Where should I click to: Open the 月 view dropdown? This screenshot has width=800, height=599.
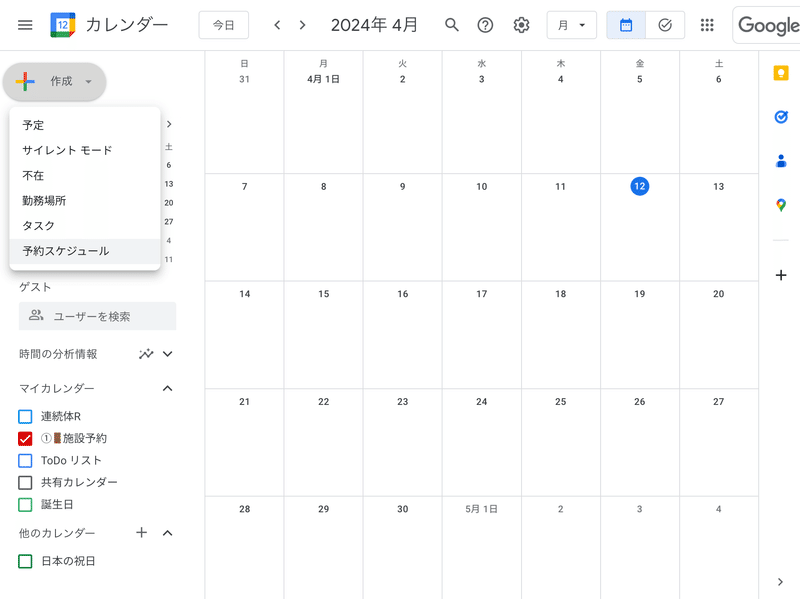[x=571, y=25]
